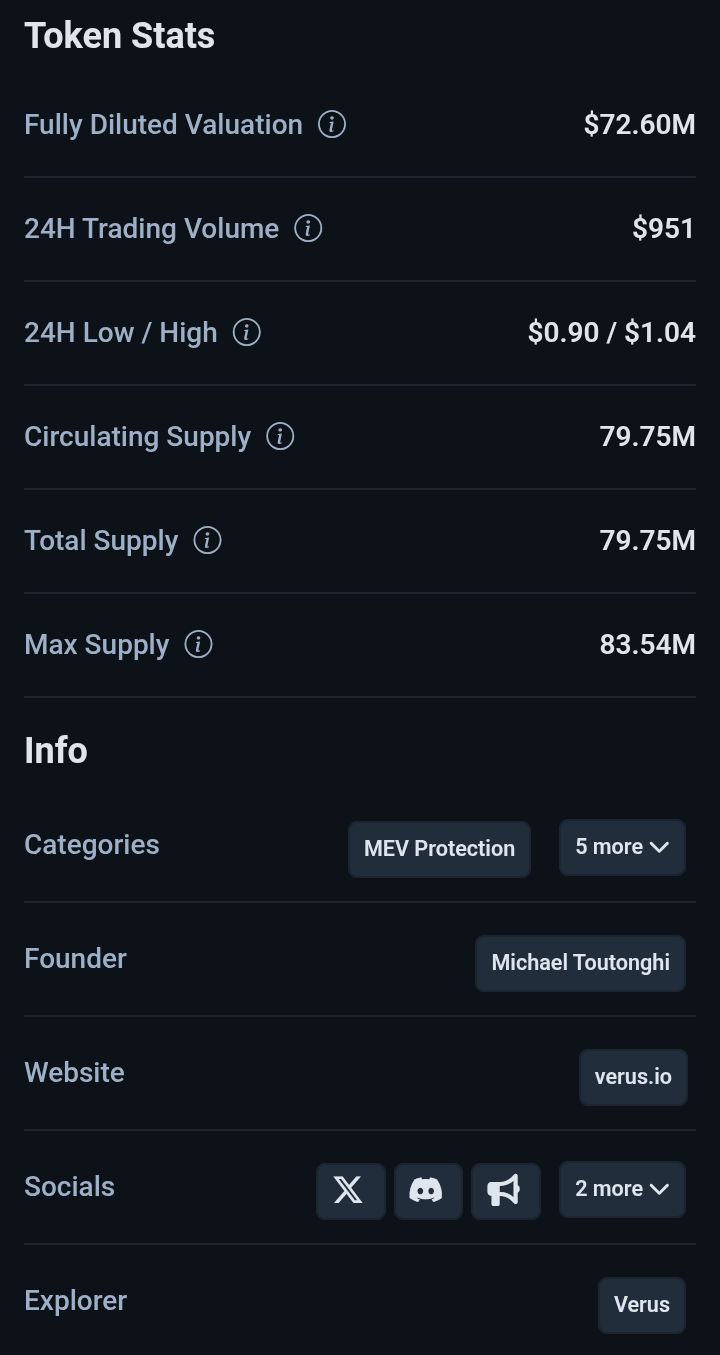Viewport: 720px width, 1355px height.
Task: Click the Michael Toutonghi founder tag
Action: [x=580, y=963]
